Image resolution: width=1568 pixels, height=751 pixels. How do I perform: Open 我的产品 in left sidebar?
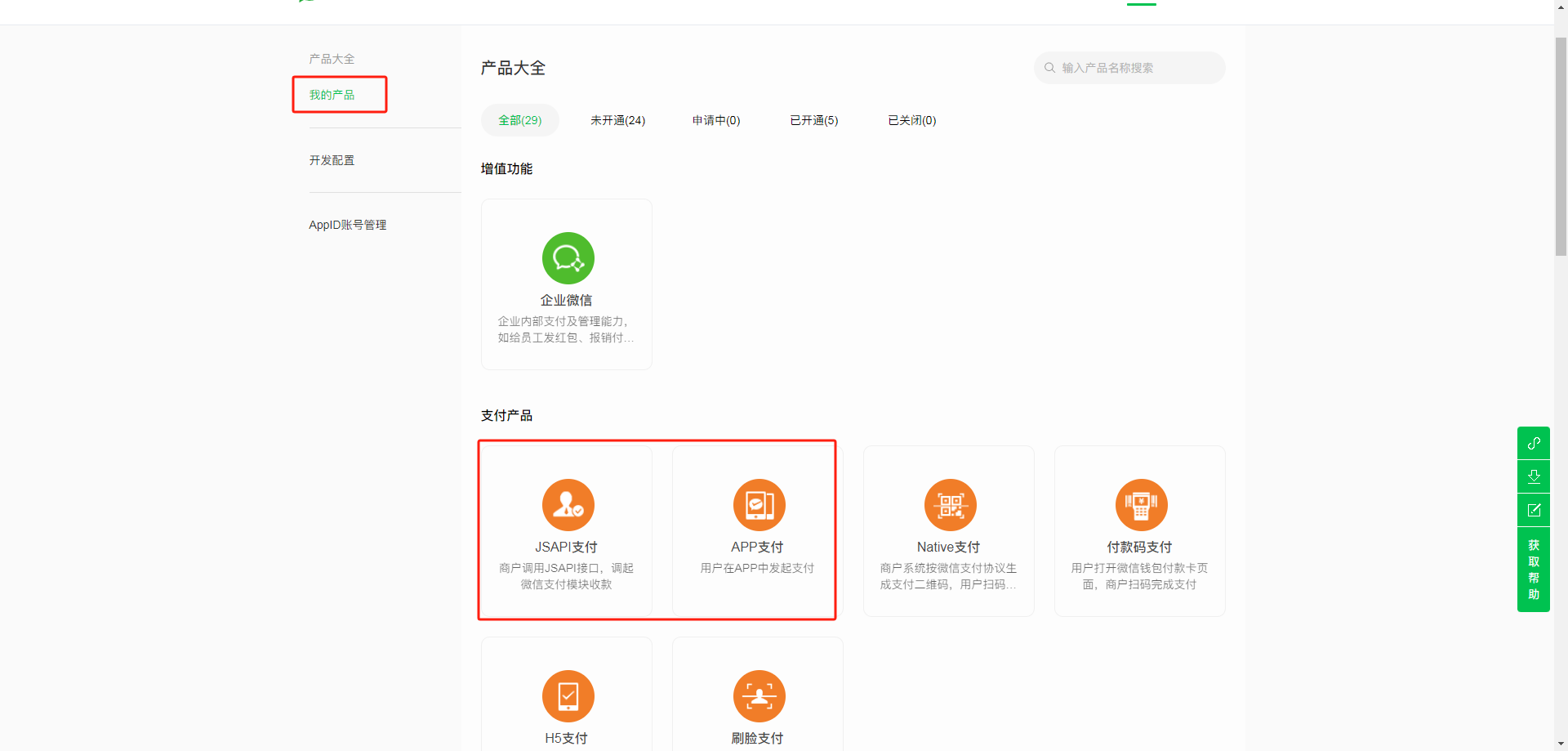coord(332,95)
